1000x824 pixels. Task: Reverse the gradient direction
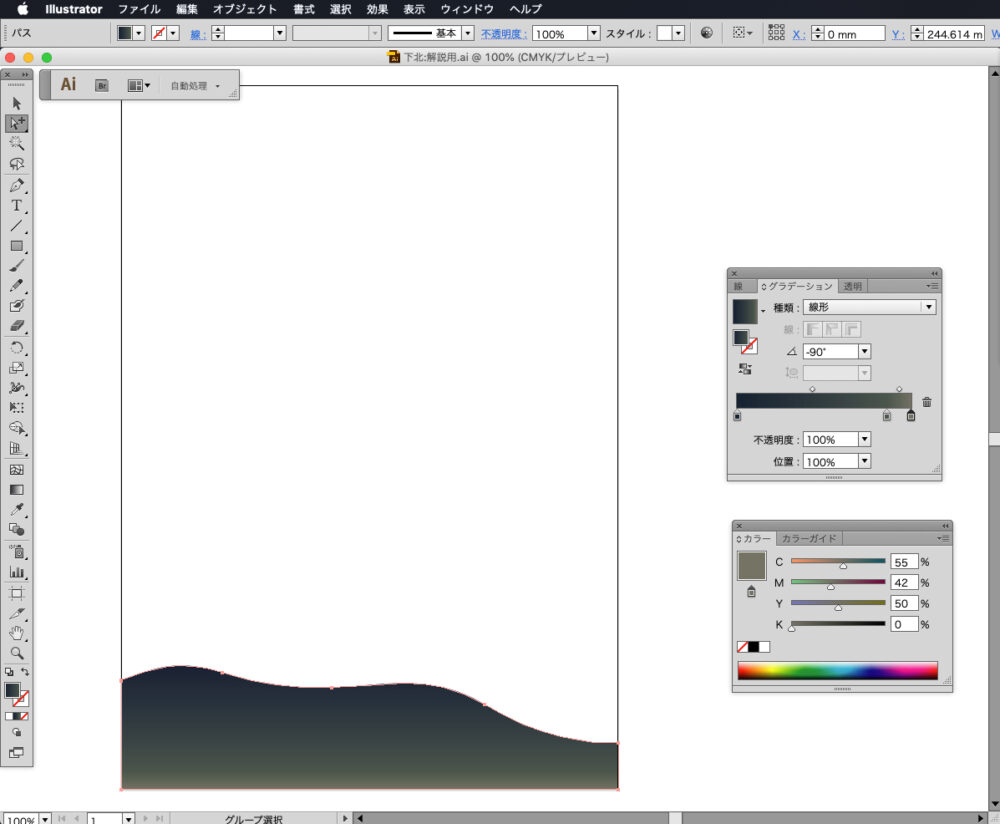[745, 369]
